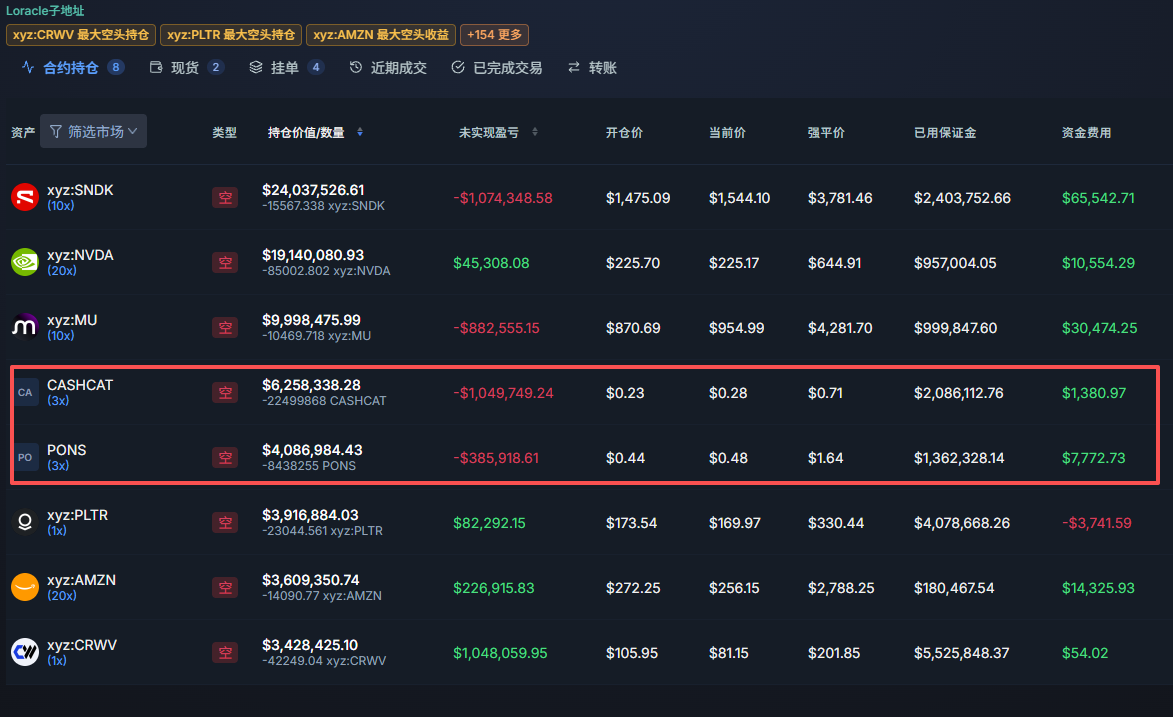Open the 近期成交 tab
1173x717 pixels.
(388, 67)
